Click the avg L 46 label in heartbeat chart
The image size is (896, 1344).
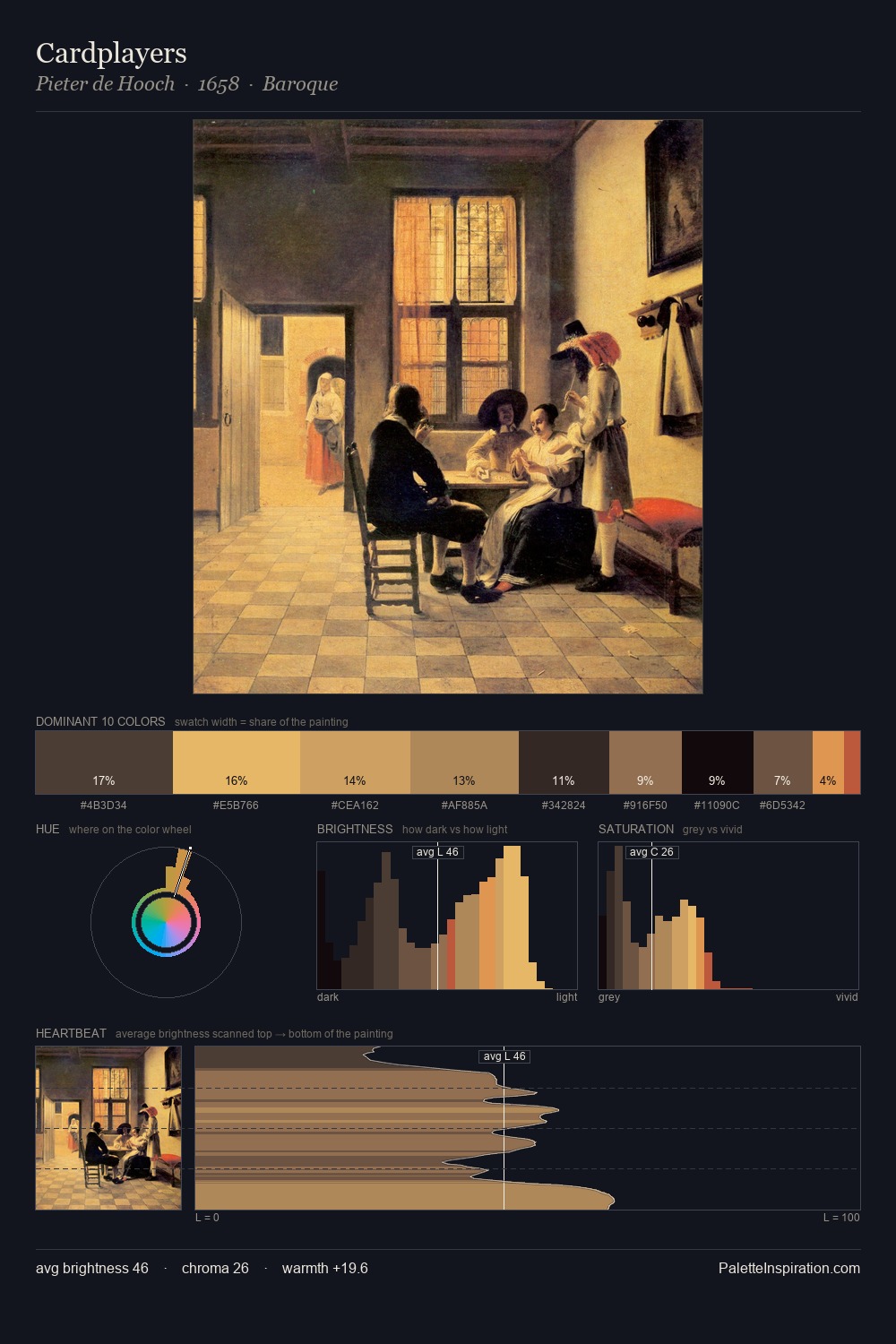(504, 1056)
